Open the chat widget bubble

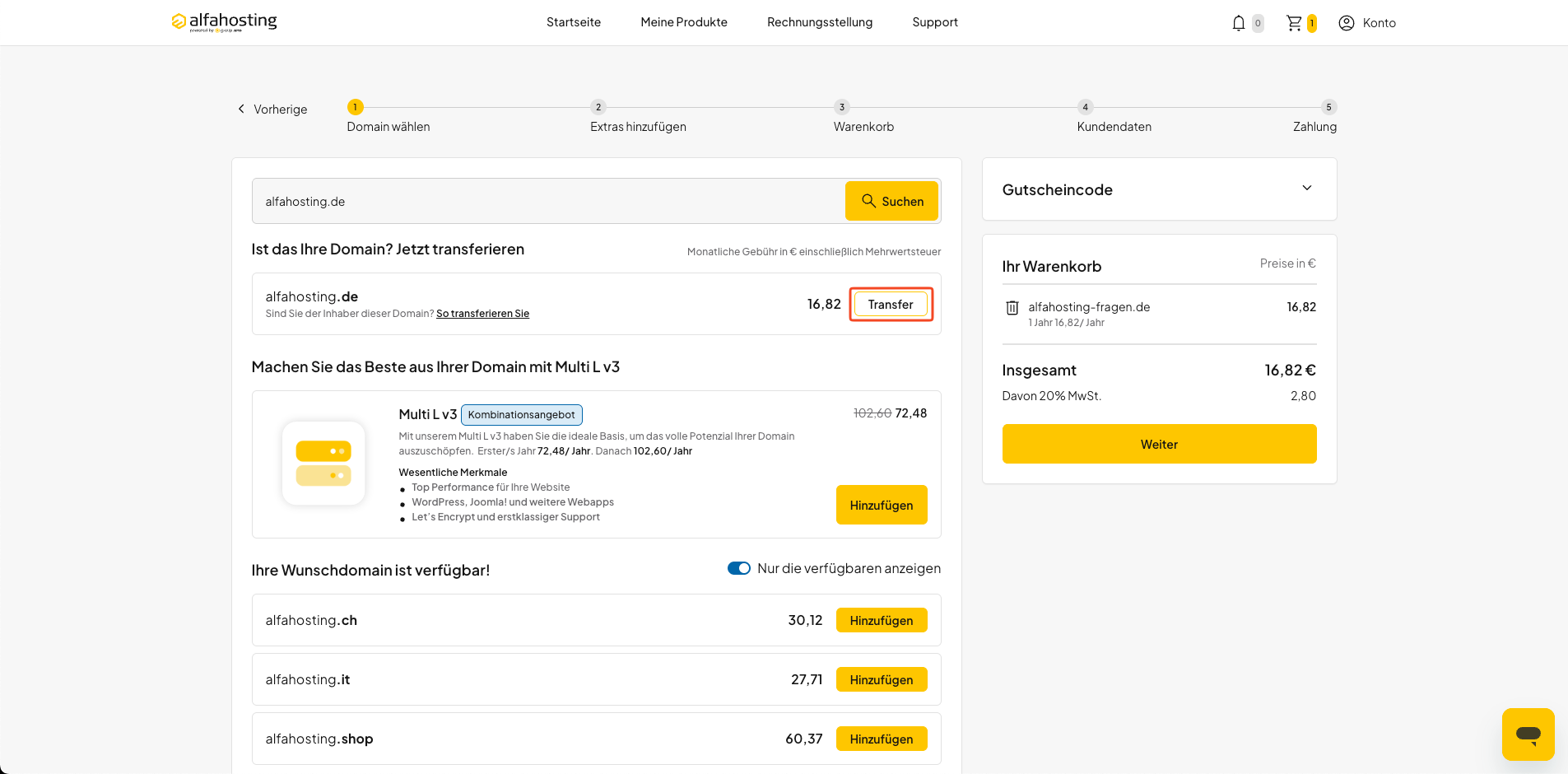click(x=1528, y=734)
